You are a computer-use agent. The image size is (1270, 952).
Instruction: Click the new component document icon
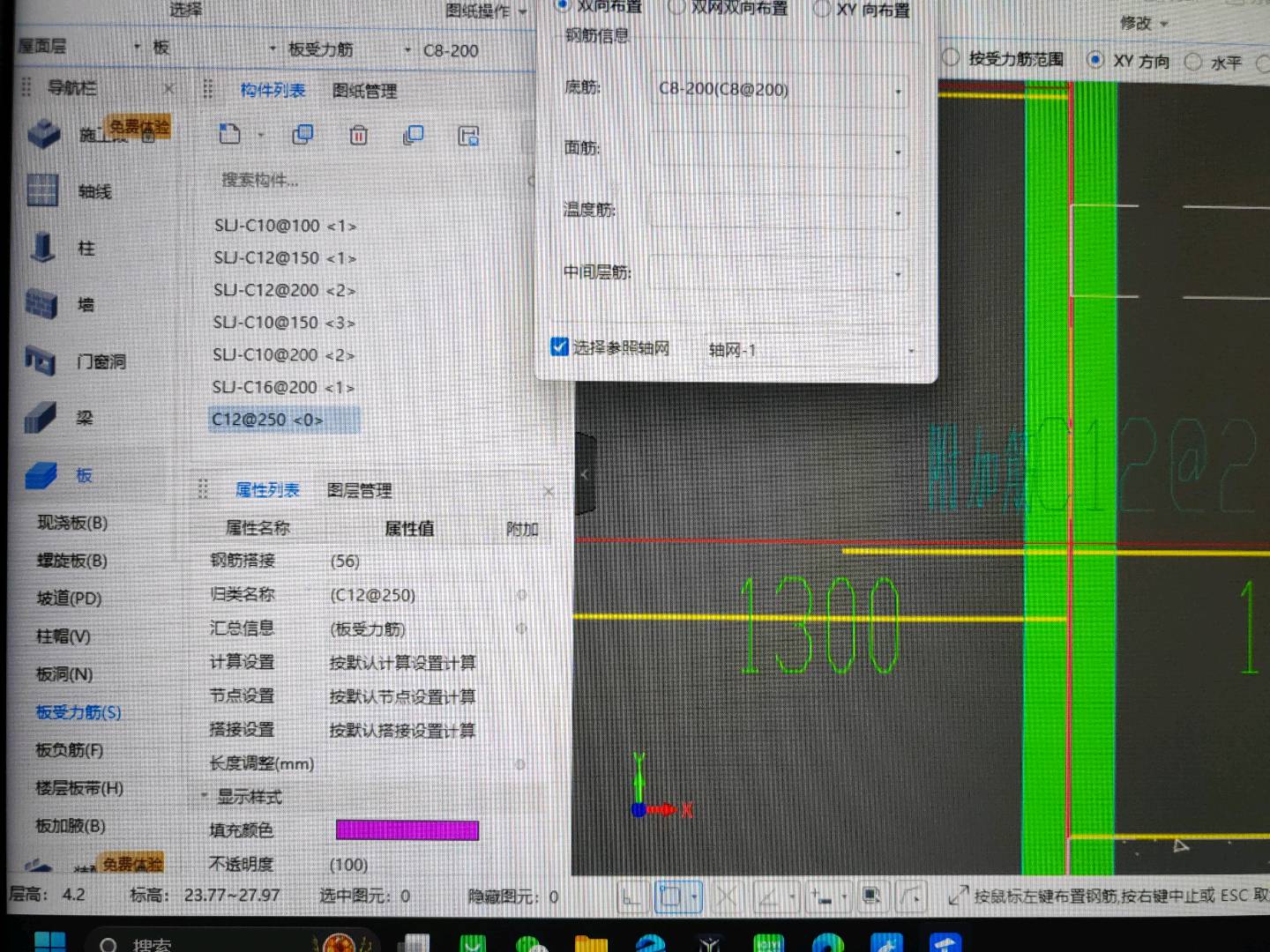pyautogui.click(x=229, y=134)
